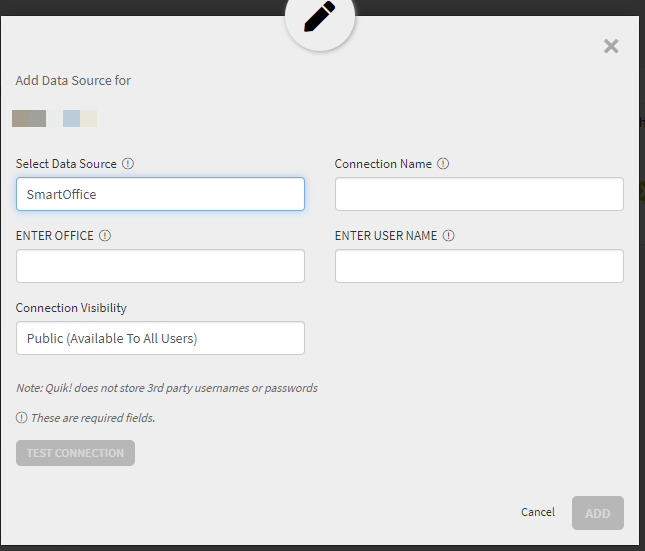Click the ADD button
Image resolution: width=645 pixels, height=551 pixels.
pyautogui.click(x=598, y=513)
